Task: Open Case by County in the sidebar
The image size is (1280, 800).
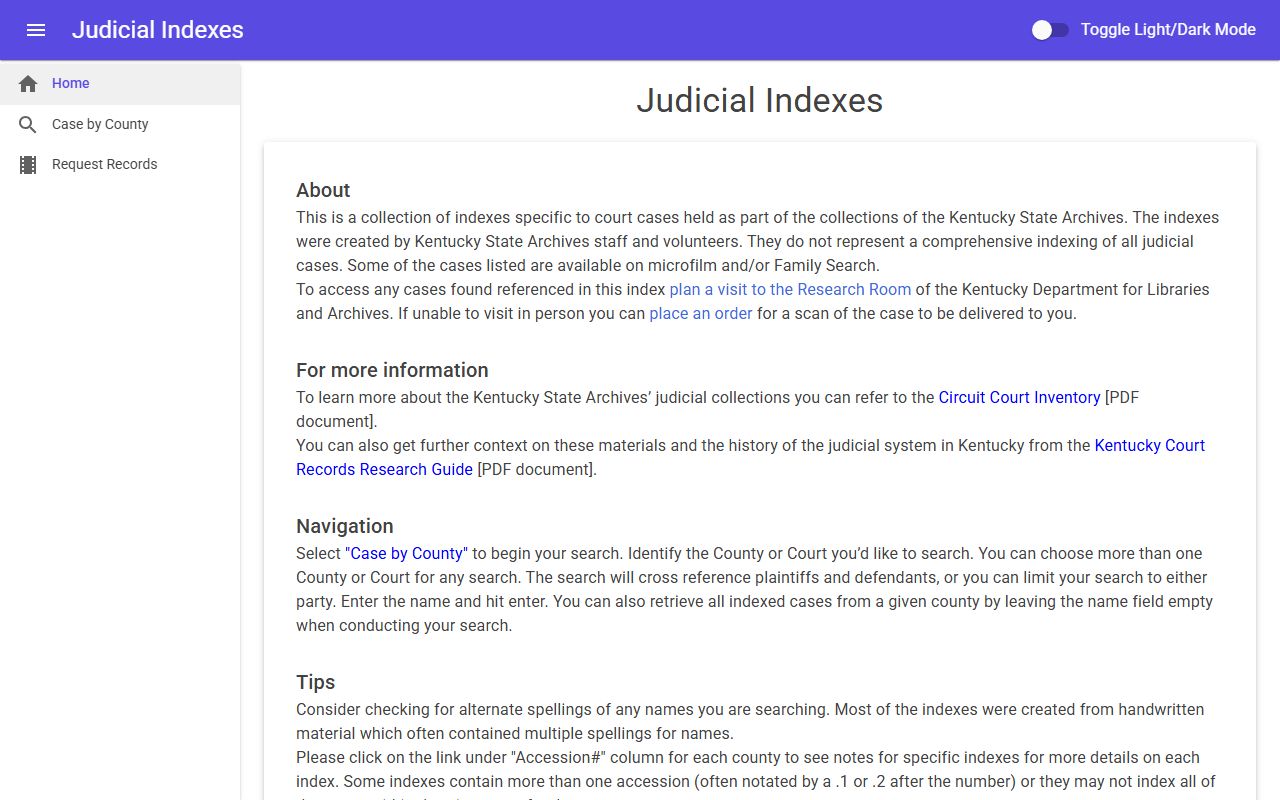Action: click(x=120, y=125)
